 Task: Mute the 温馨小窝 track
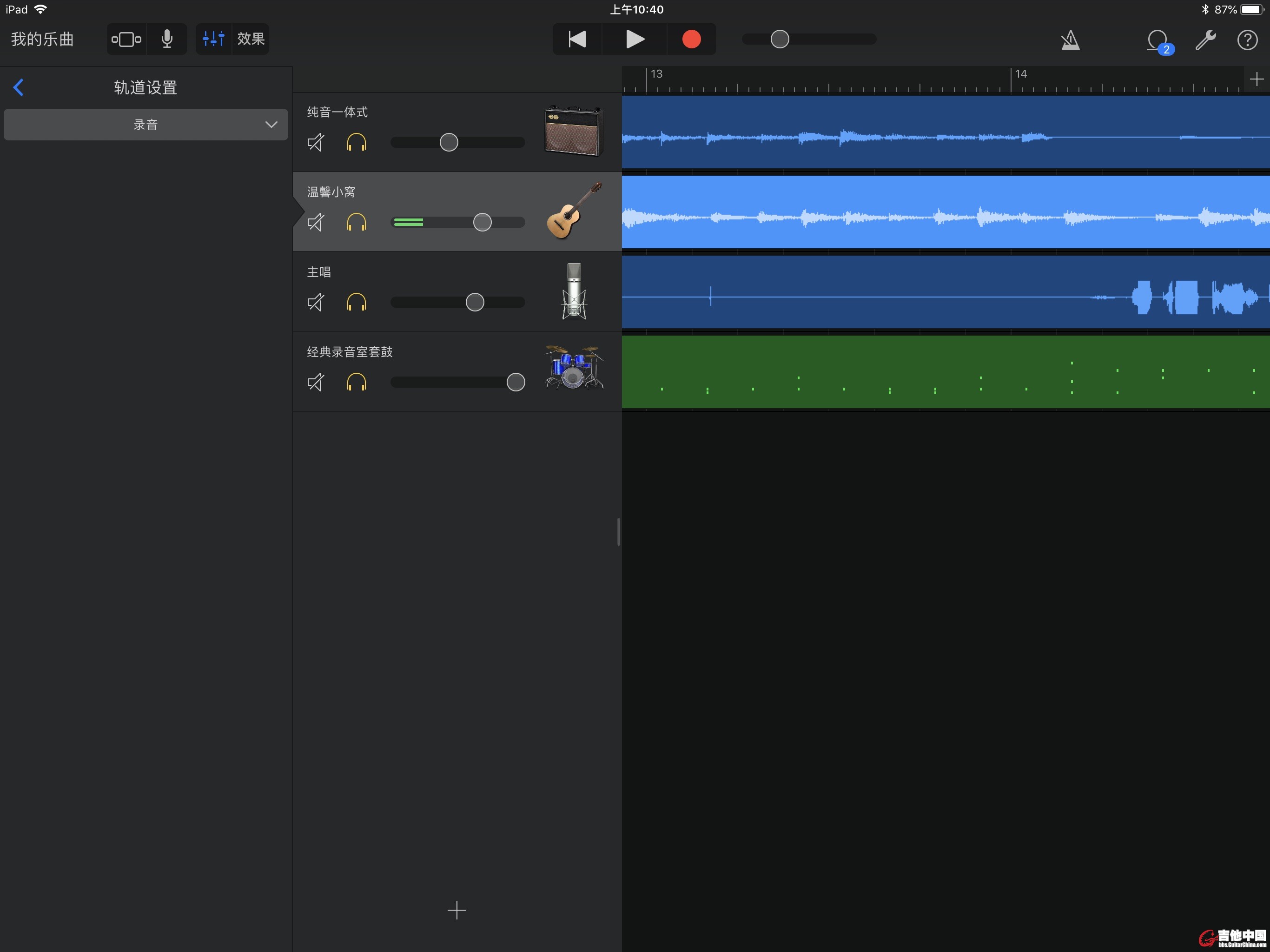316,222
